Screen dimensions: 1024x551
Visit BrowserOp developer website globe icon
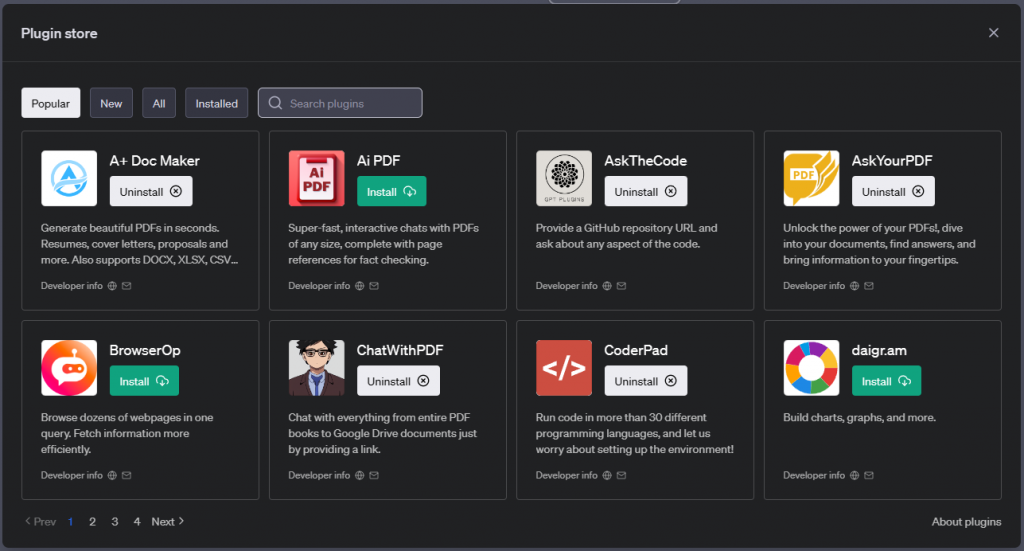pos(112,475)
